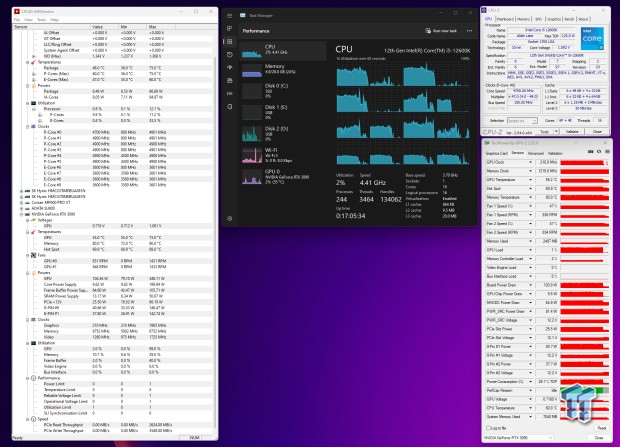This screenshot has height=447, width=620.
Task: Select Performance page icon in Task Manager sidebar
Action: [x=230, y=42]
